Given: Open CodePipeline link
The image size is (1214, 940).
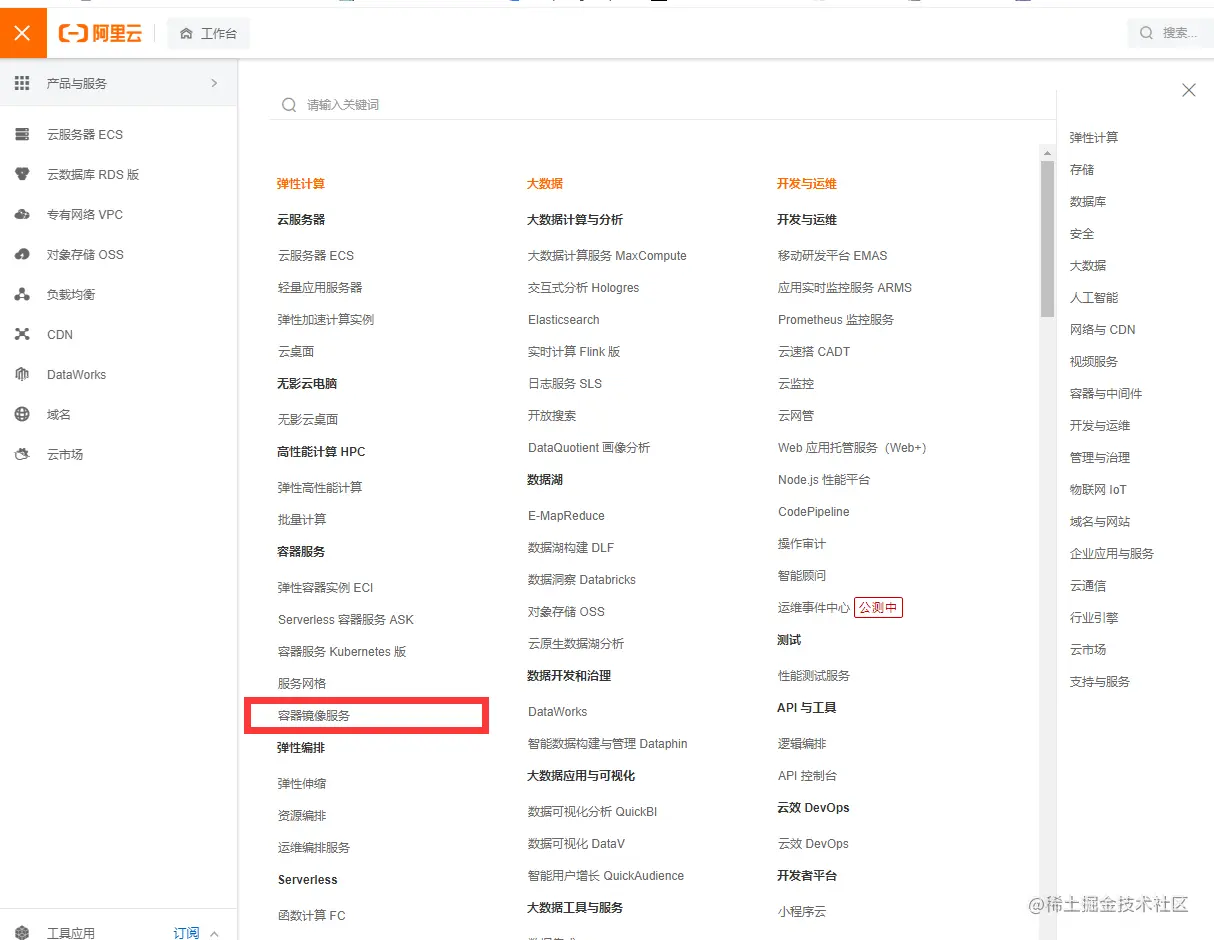Looking at the screenshot, I should coord(814,511).
